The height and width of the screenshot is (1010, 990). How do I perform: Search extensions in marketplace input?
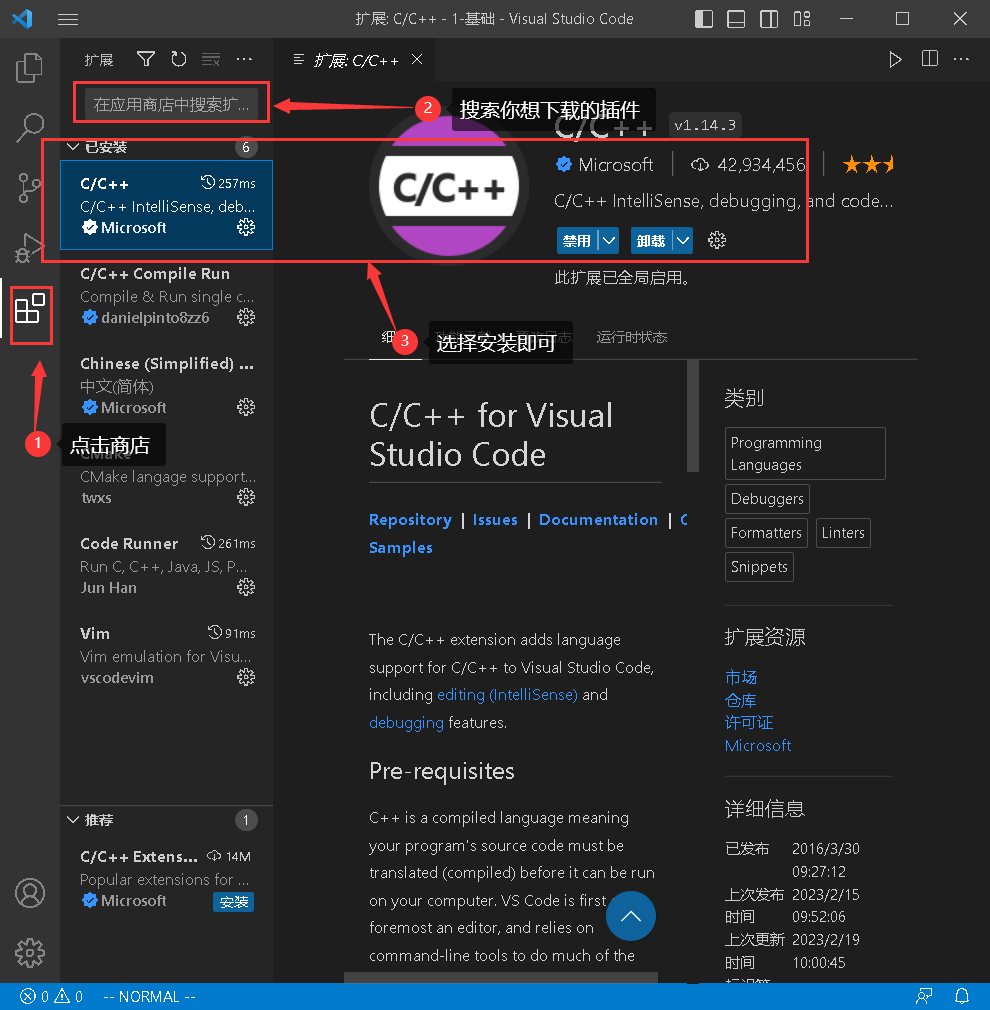coord(171,104)
